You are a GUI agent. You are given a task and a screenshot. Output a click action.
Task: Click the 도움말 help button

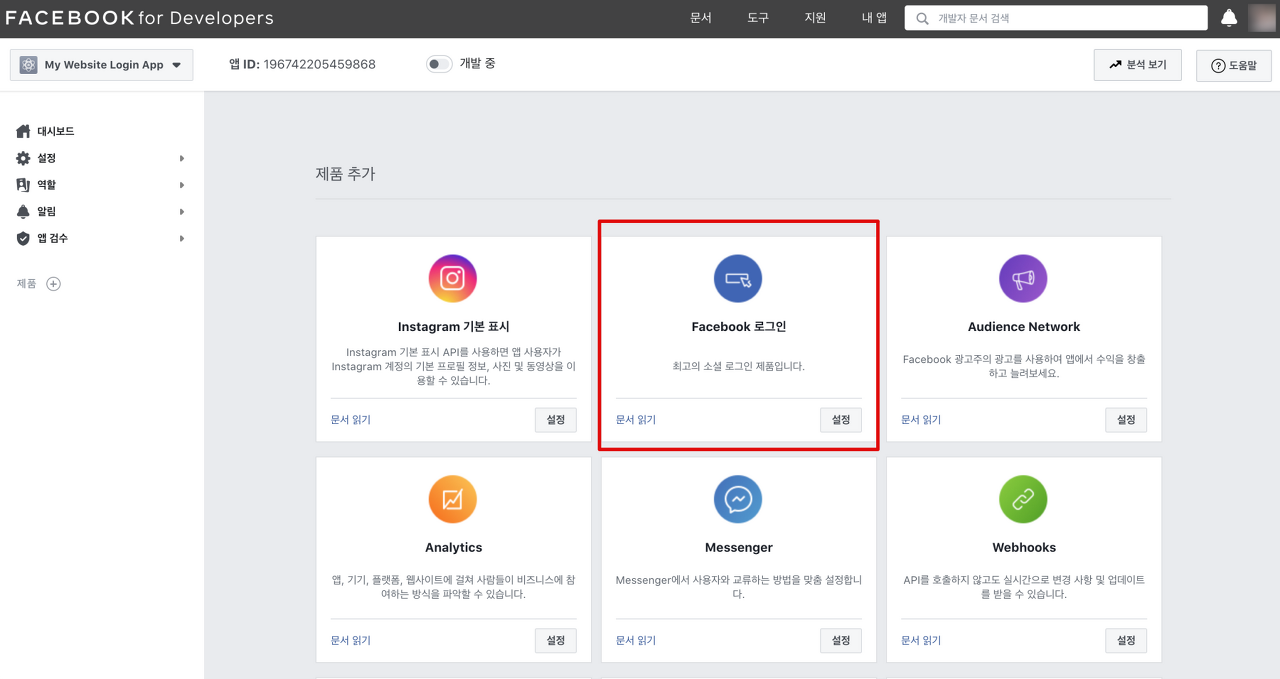(x=1234, y=65)
